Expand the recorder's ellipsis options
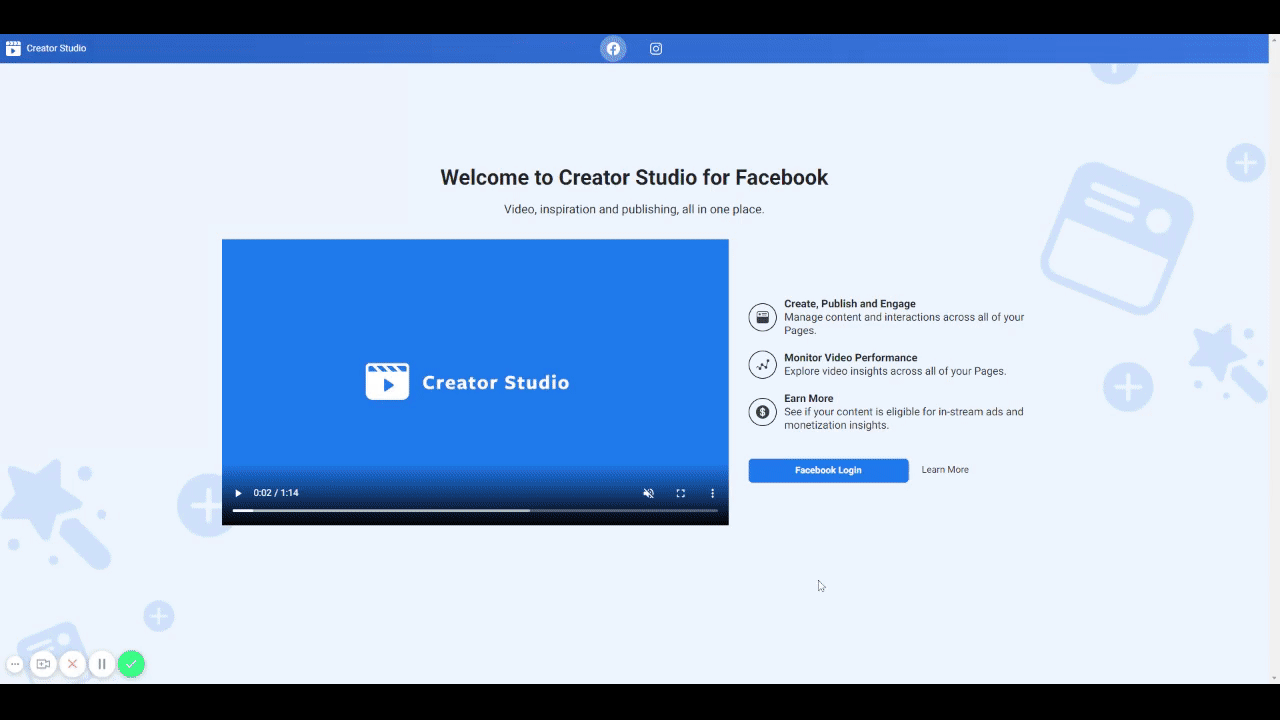Image resolution: width=1280 pixels, height=720 pixels. [15, 664]
